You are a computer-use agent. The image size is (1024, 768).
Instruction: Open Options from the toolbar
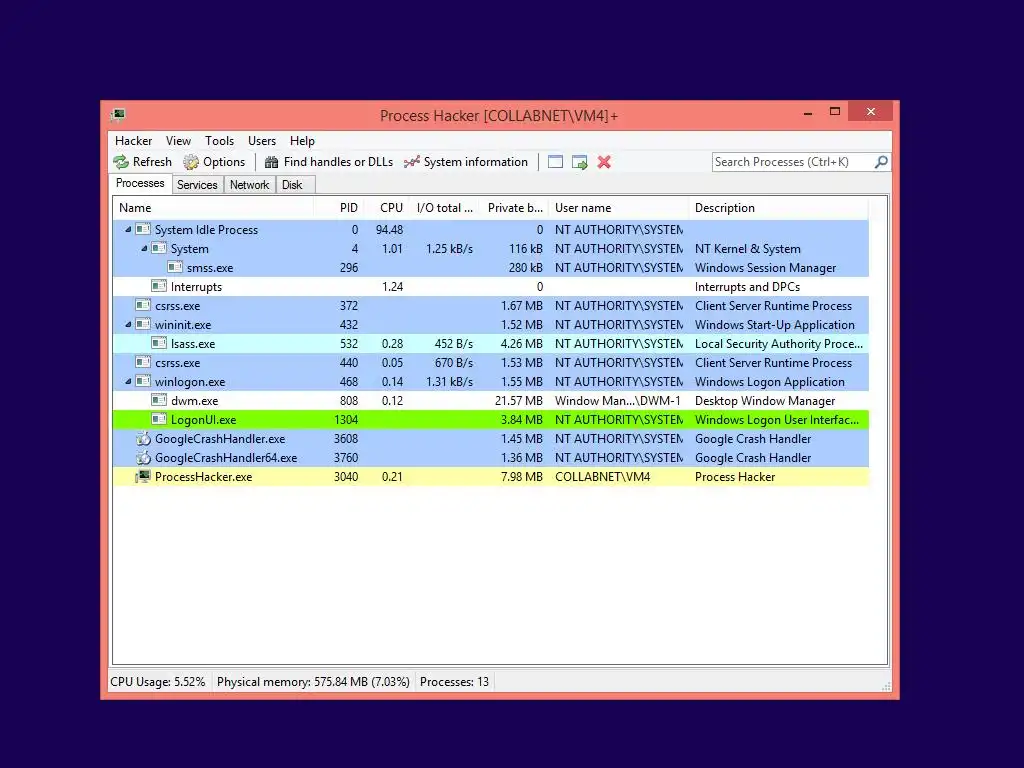(x=214, y=162)
